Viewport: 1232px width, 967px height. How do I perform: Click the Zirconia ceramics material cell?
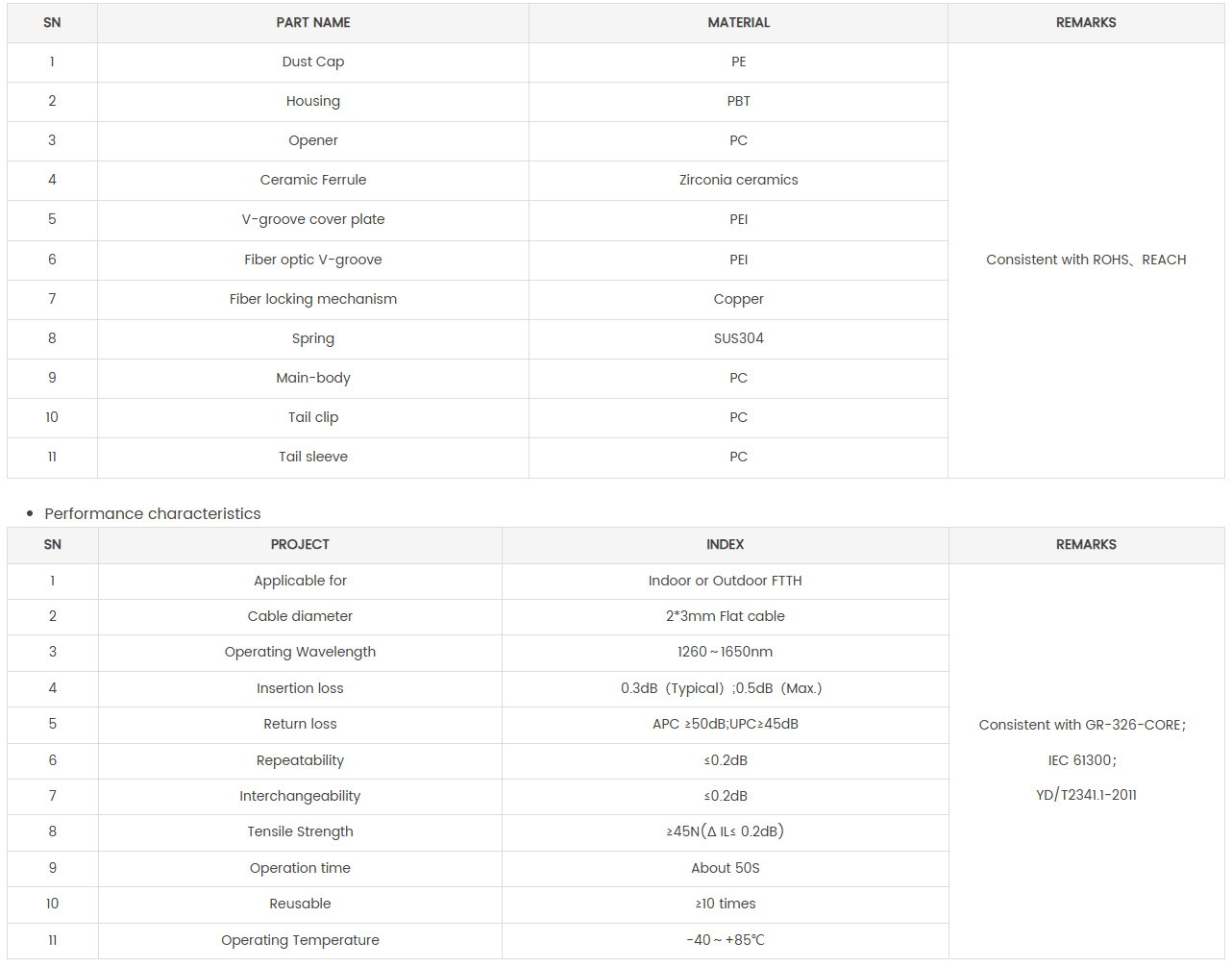coord(738,180)
